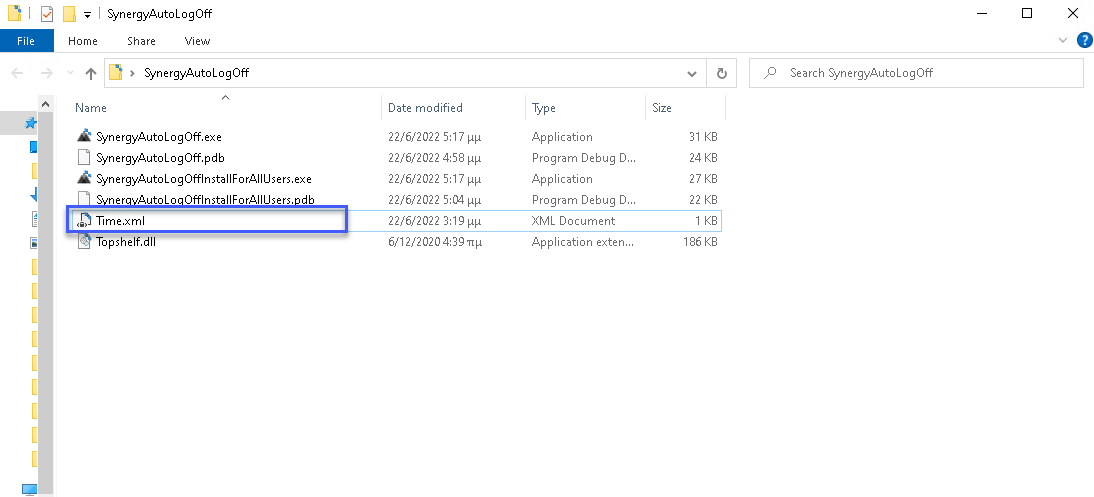Select the Topshelf.dll file icon
This screenshot has width=1094, height=497.
[x=84, y=242]
